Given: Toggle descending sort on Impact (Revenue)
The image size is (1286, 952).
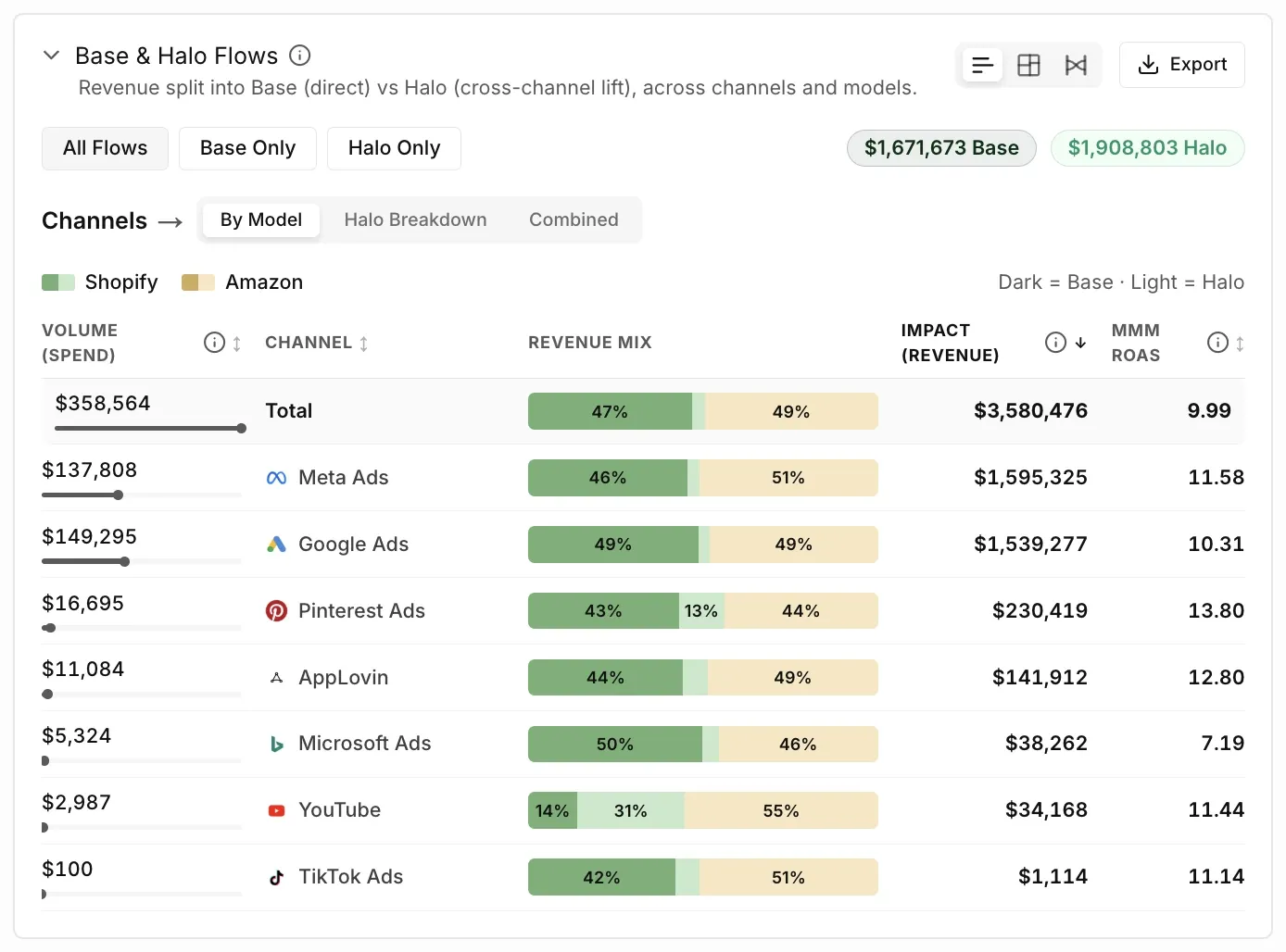Looking at the screenshot, I should point(1080,343).
